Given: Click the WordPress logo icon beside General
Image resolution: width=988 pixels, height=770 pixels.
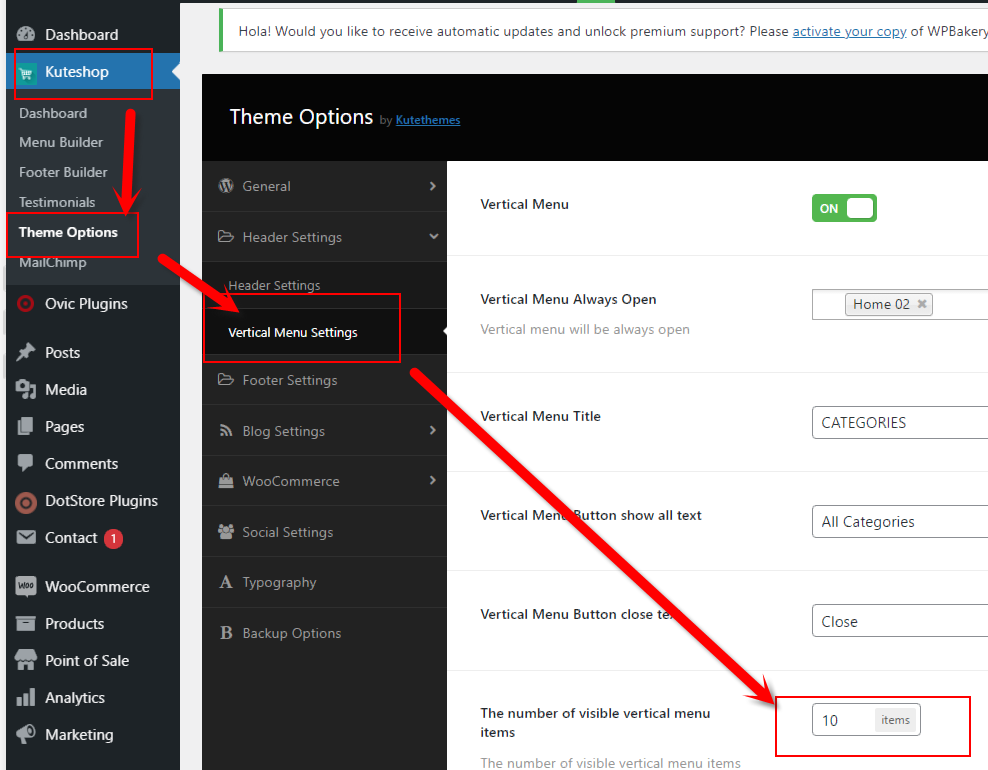Looking at the screenshot, I should coord(226,186).
